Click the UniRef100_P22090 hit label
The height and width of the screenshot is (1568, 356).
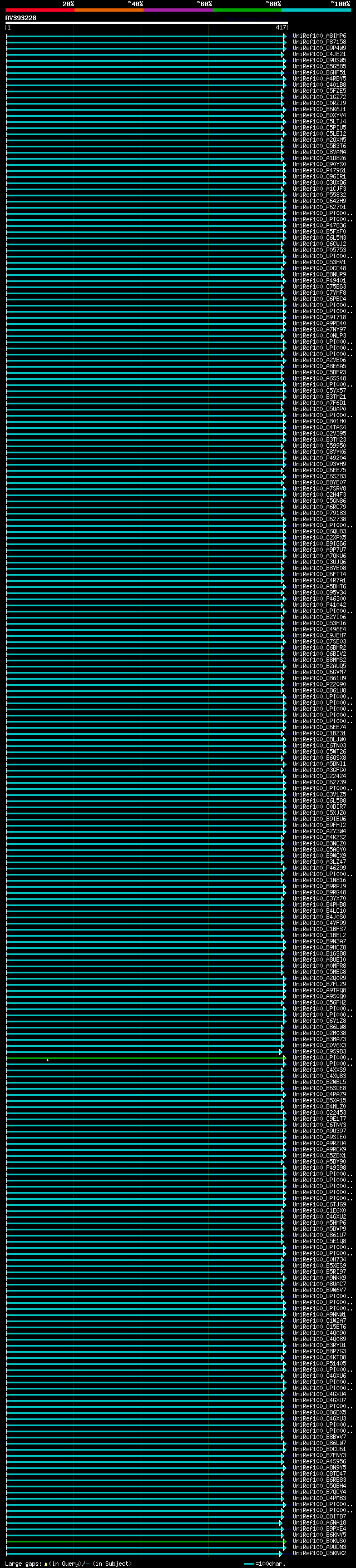click(x=319, y=684)
